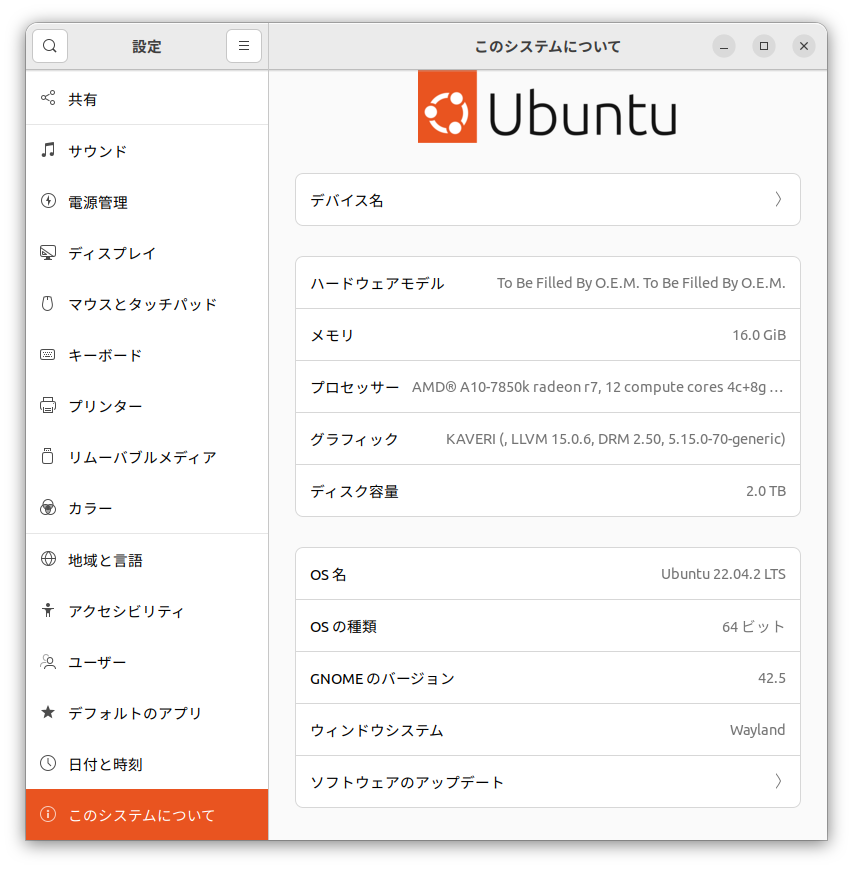Open the hamburger menu
Viewport: 853px width, 869px height.
(x=243, y=46)
